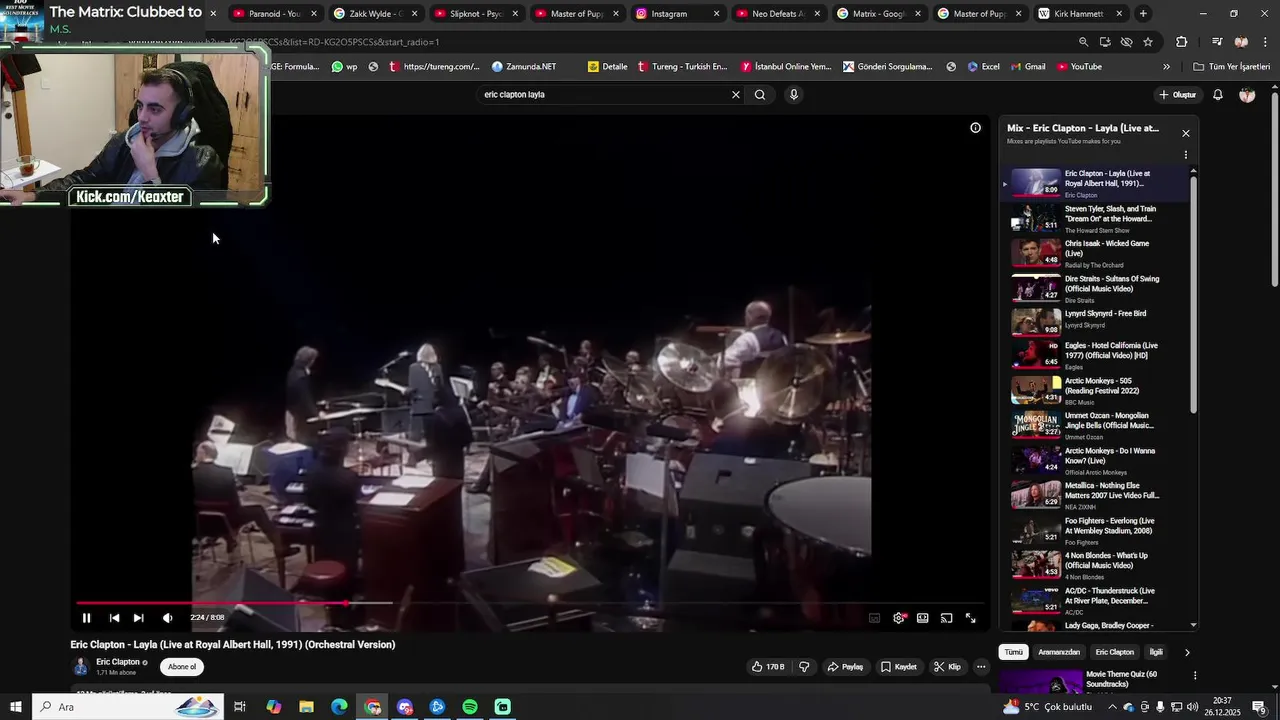
Task: Skip to next video in player
Action: (138, 618)
